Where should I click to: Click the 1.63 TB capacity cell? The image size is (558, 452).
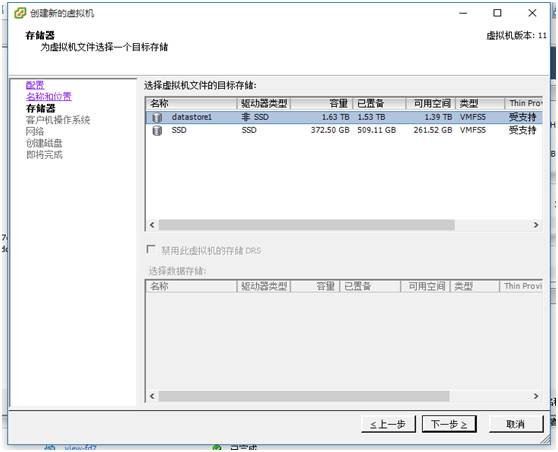[336, 117]
